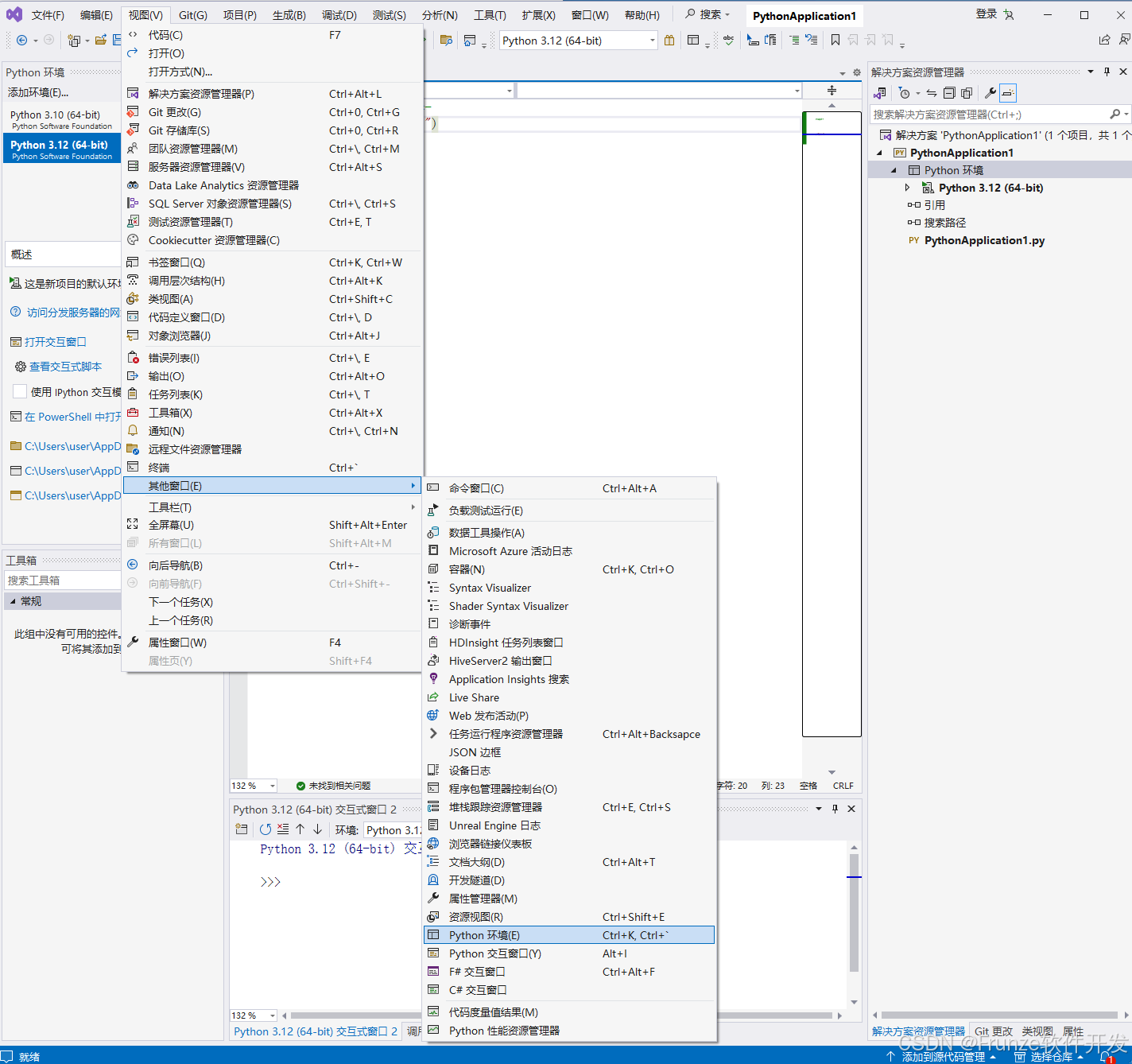
Task: Click 添加环境(E)... link in Python 环境 panel
Action: point(38,92)
